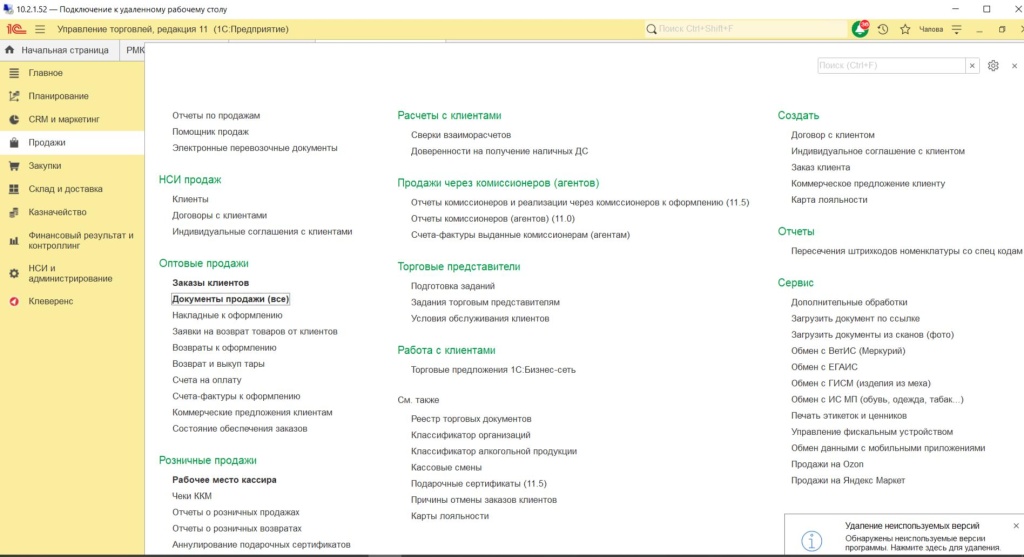Open Печать этикеток и ценников

point(848,416)
